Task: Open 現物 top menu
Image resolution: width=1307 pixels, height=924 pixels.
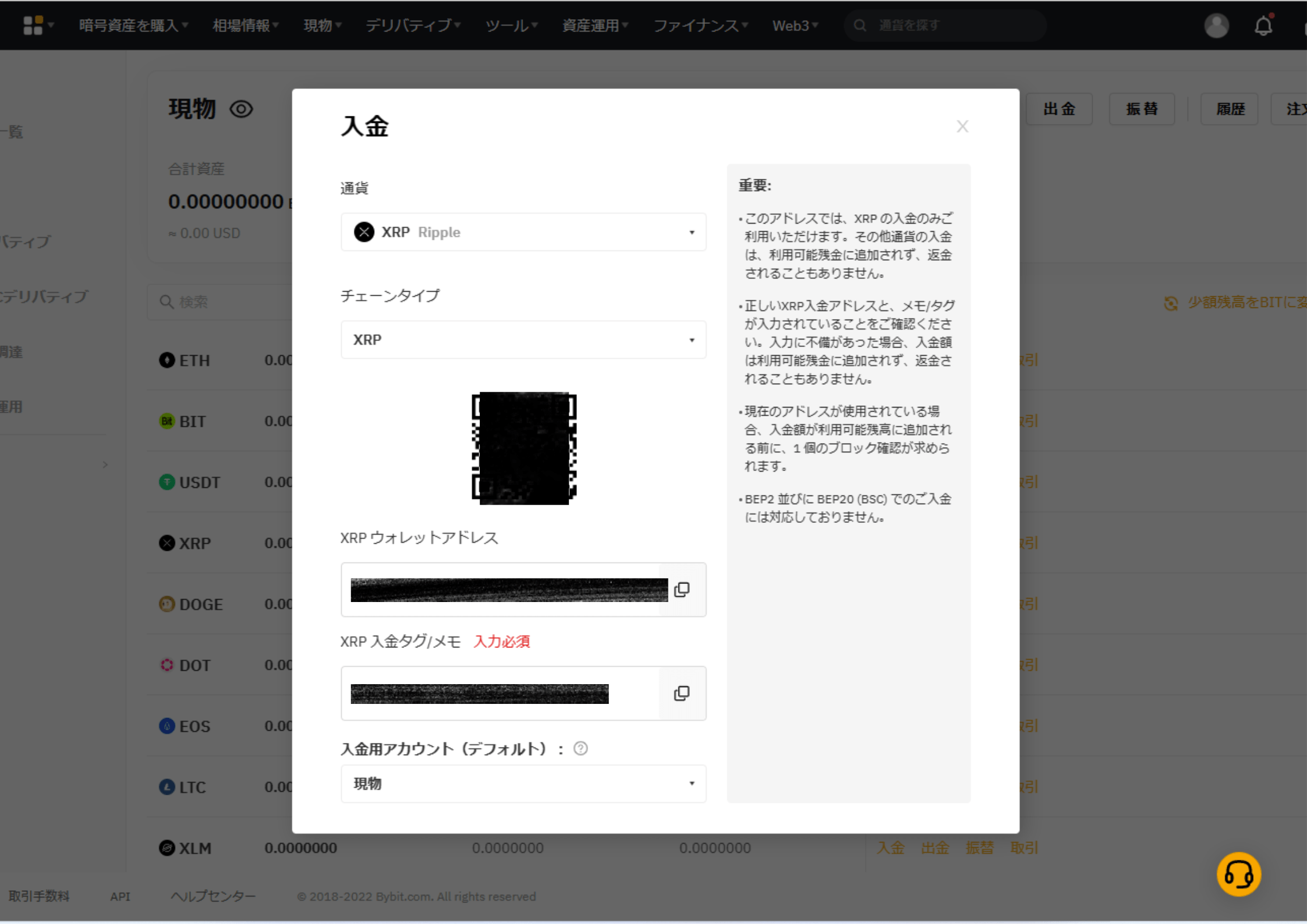Action: [x=322, y=25]
